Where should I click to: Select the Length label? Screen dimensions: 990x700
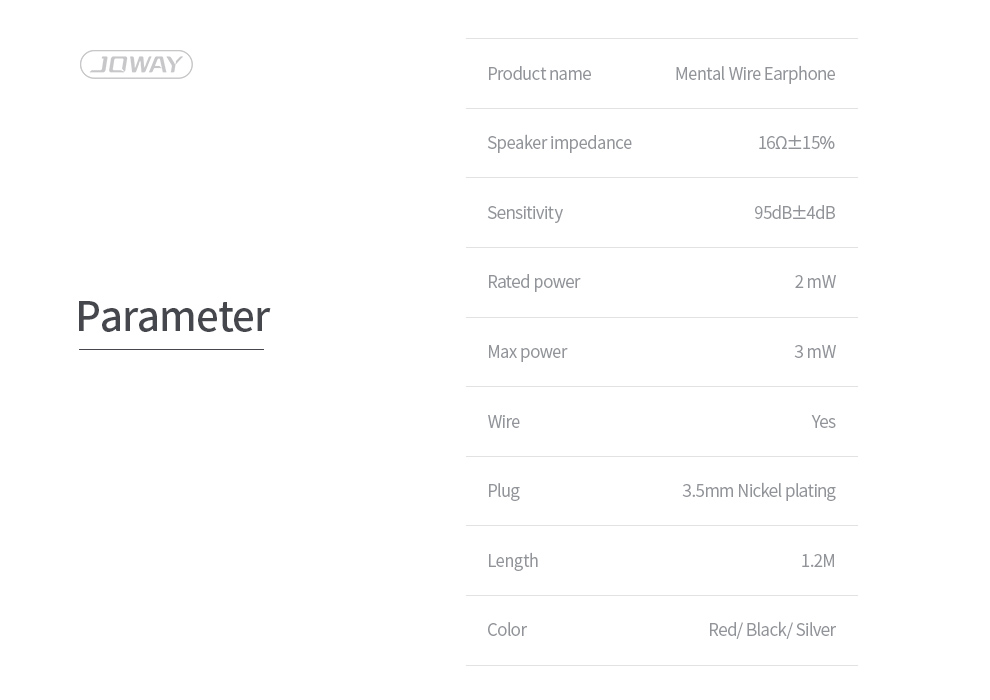point(513,561)
